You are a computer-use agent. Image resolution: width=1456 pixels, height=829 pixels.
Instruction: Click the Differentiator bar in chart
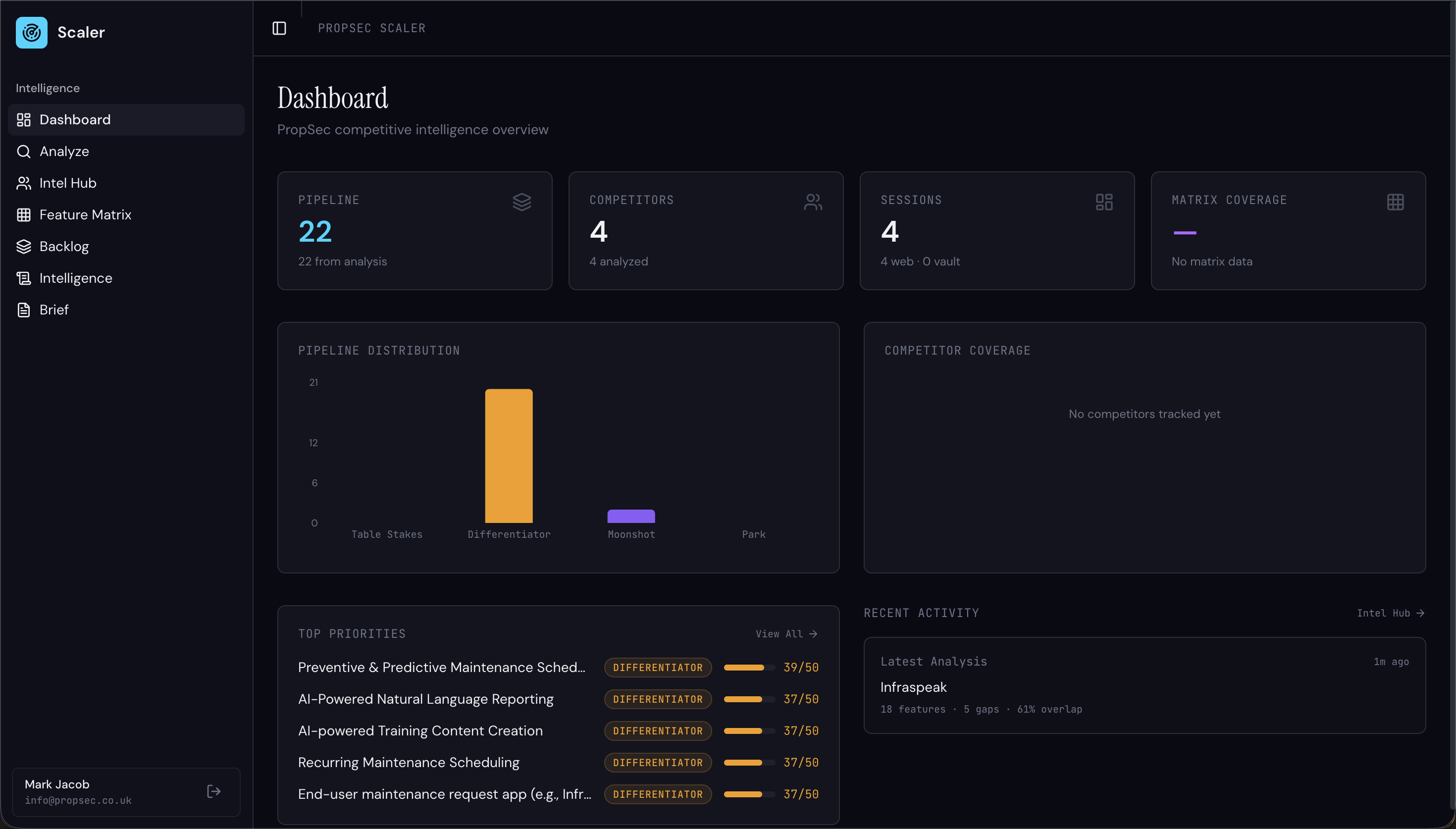tap(509, 456)
